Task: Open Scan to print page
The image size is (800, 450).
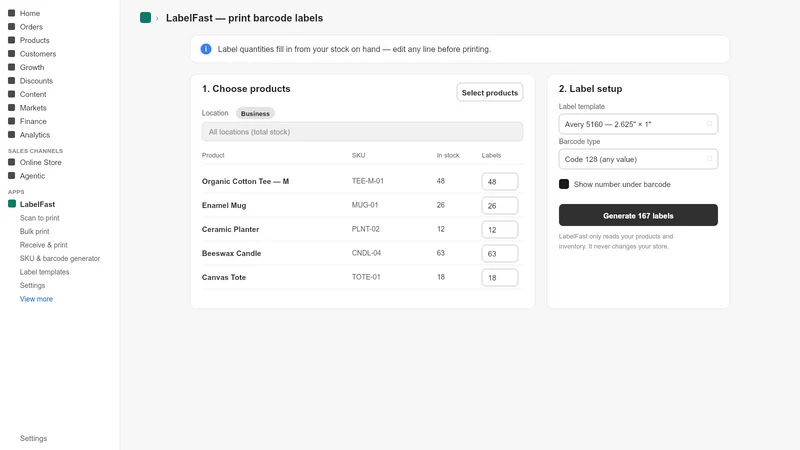Action: pyautogui.click(x=40, y=218)
